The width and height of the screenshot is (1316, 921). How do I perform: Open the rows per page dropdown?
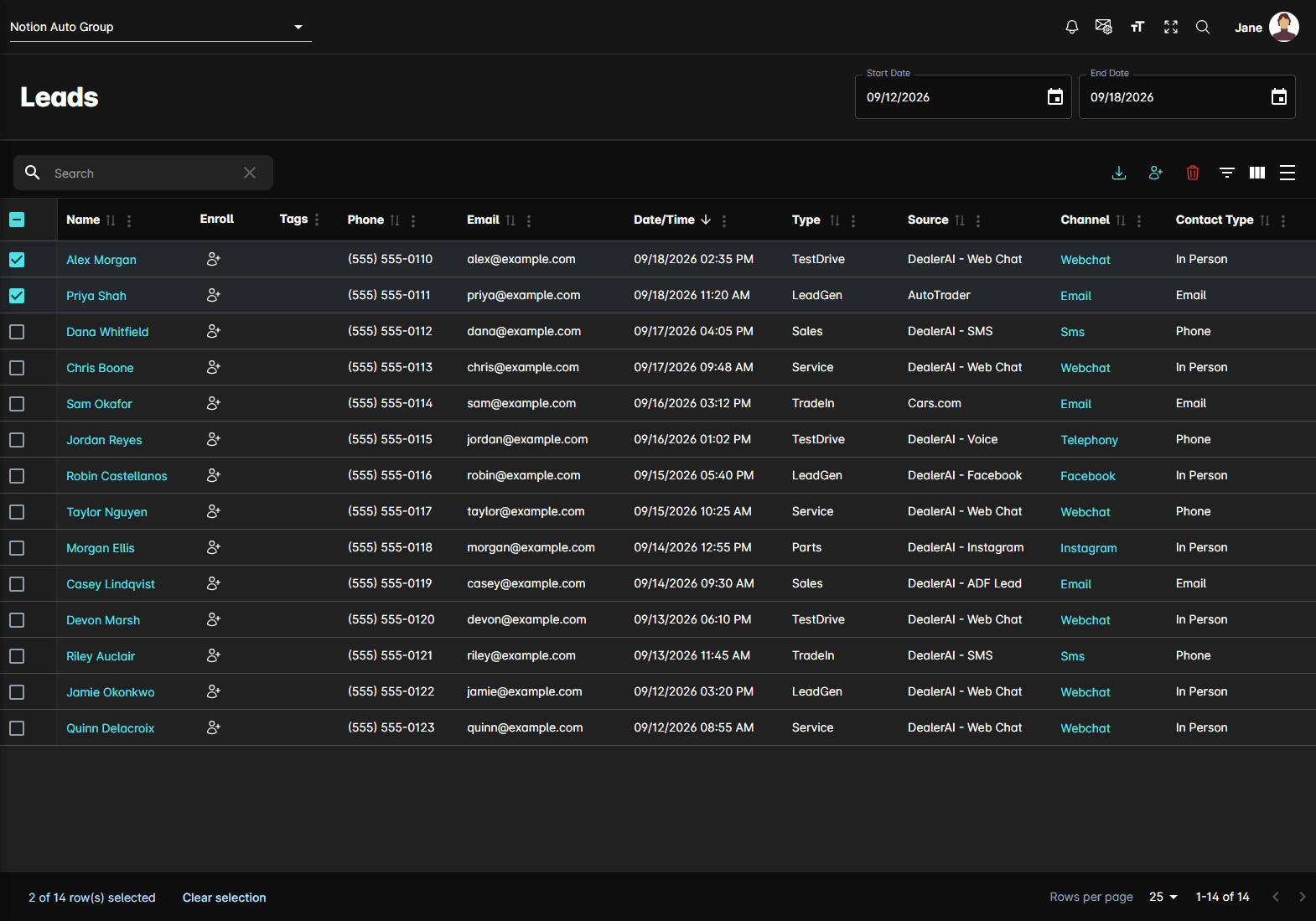tap(1163, 897)
